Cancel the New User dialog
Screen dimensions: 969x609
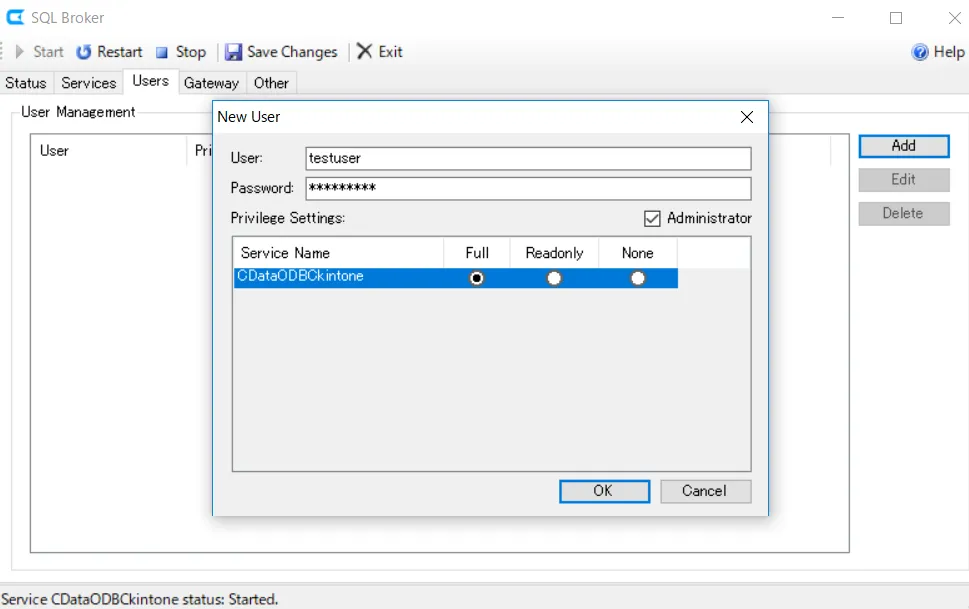point(705,491)
